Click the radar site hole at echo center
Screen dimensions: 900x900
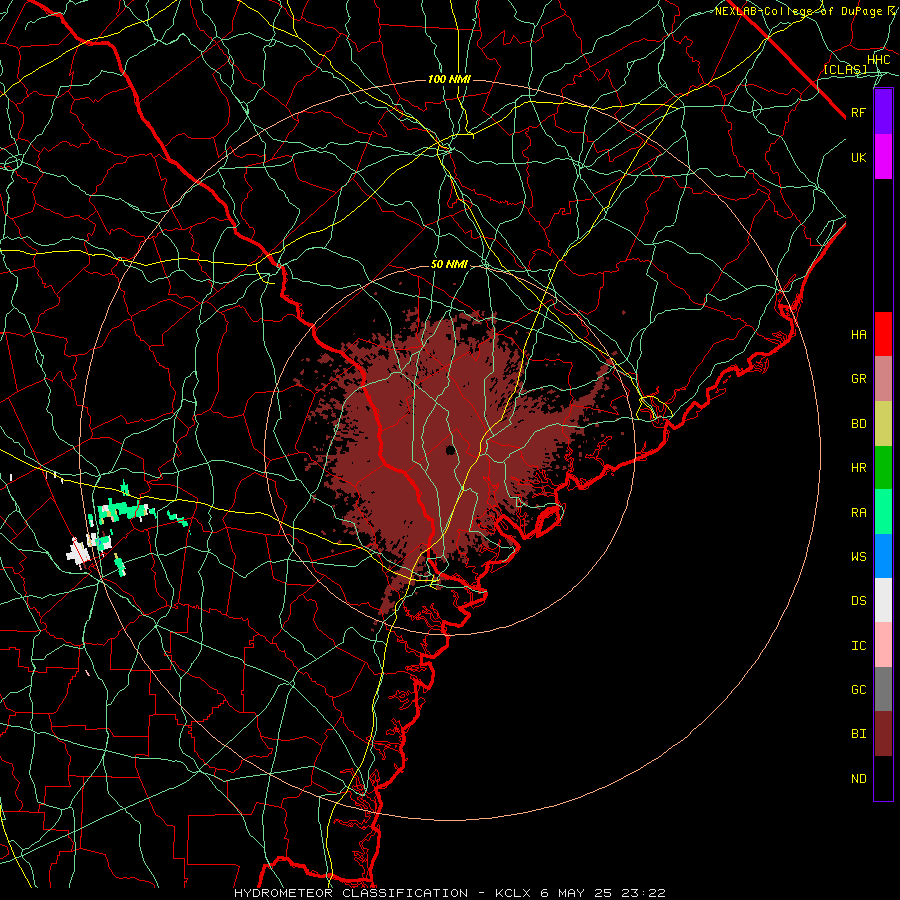pyautogui.click(x=450, y=449)
